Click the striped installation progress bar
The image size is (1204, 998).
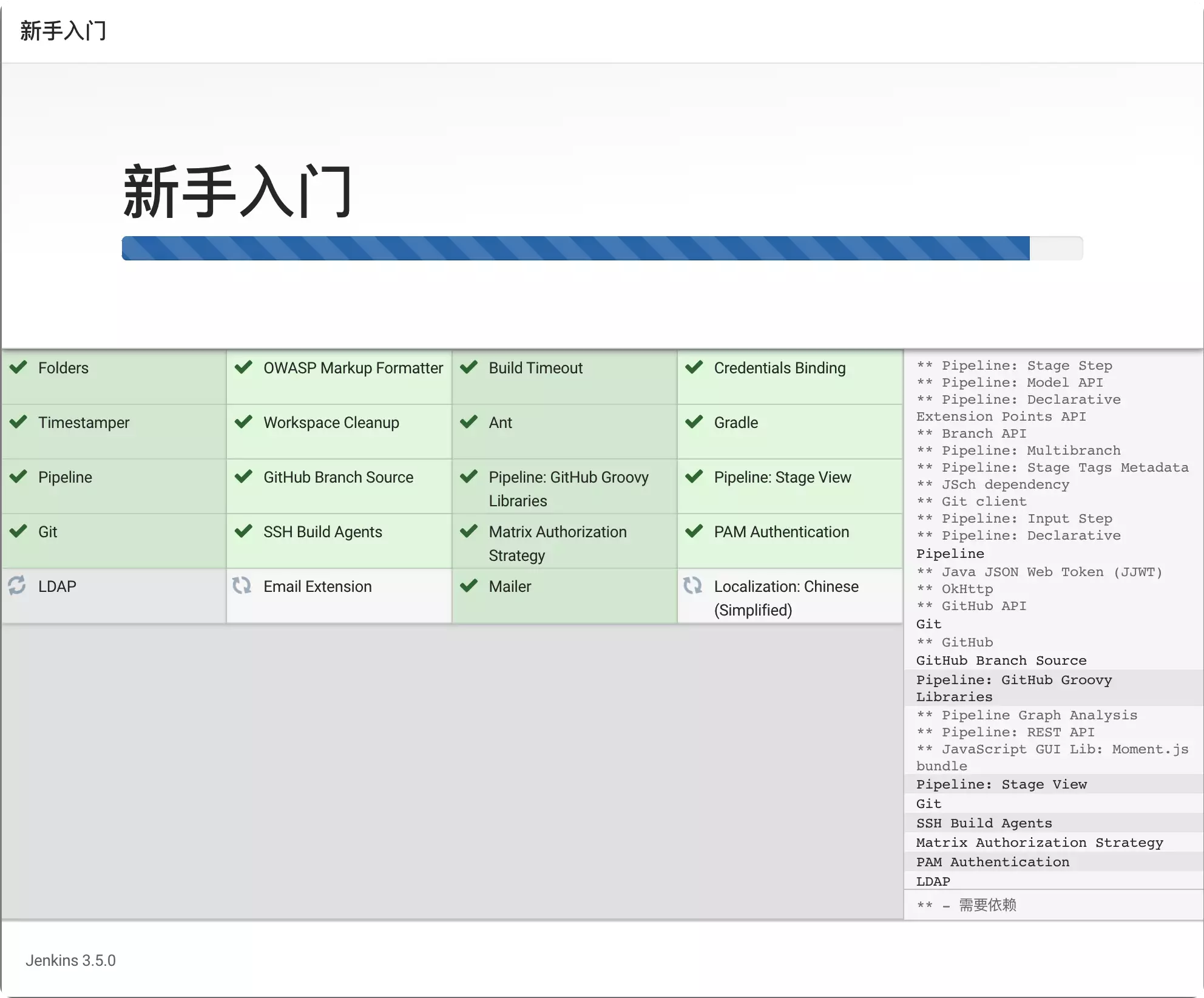tap(602, 248)
